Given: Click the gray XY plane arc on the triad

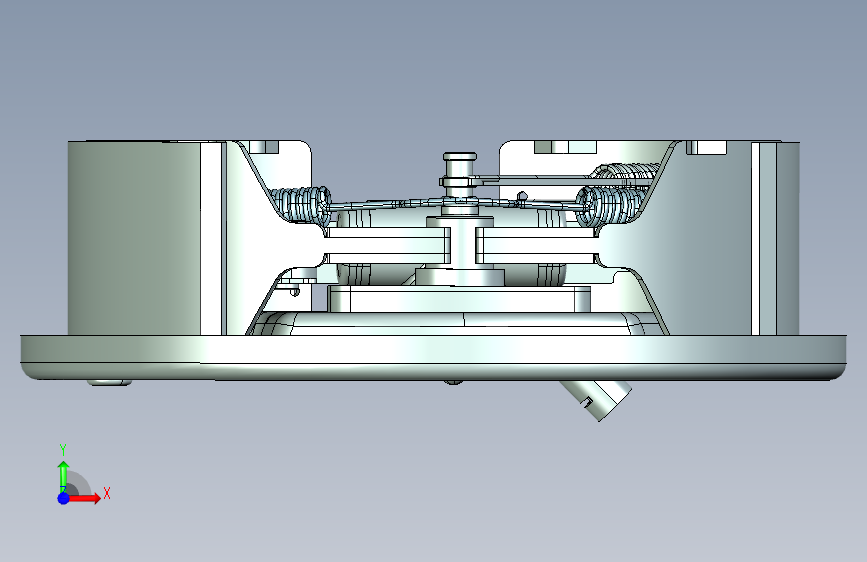Looking at the screenshot, I should [77, 483].
